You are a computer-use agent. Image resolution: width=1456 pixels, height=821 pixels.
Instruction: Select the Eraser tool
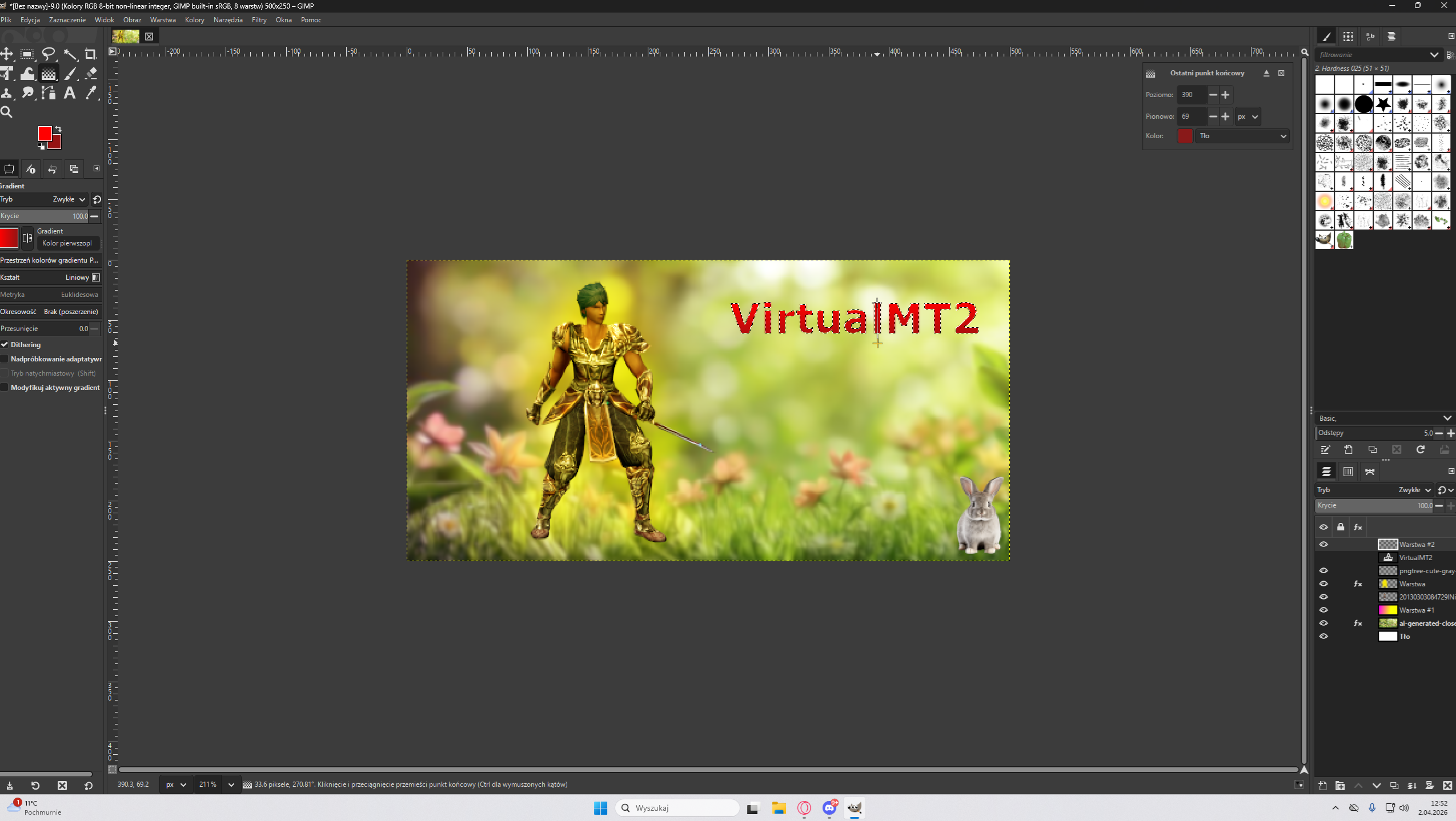pyautogui.click(x=91, y=74)
